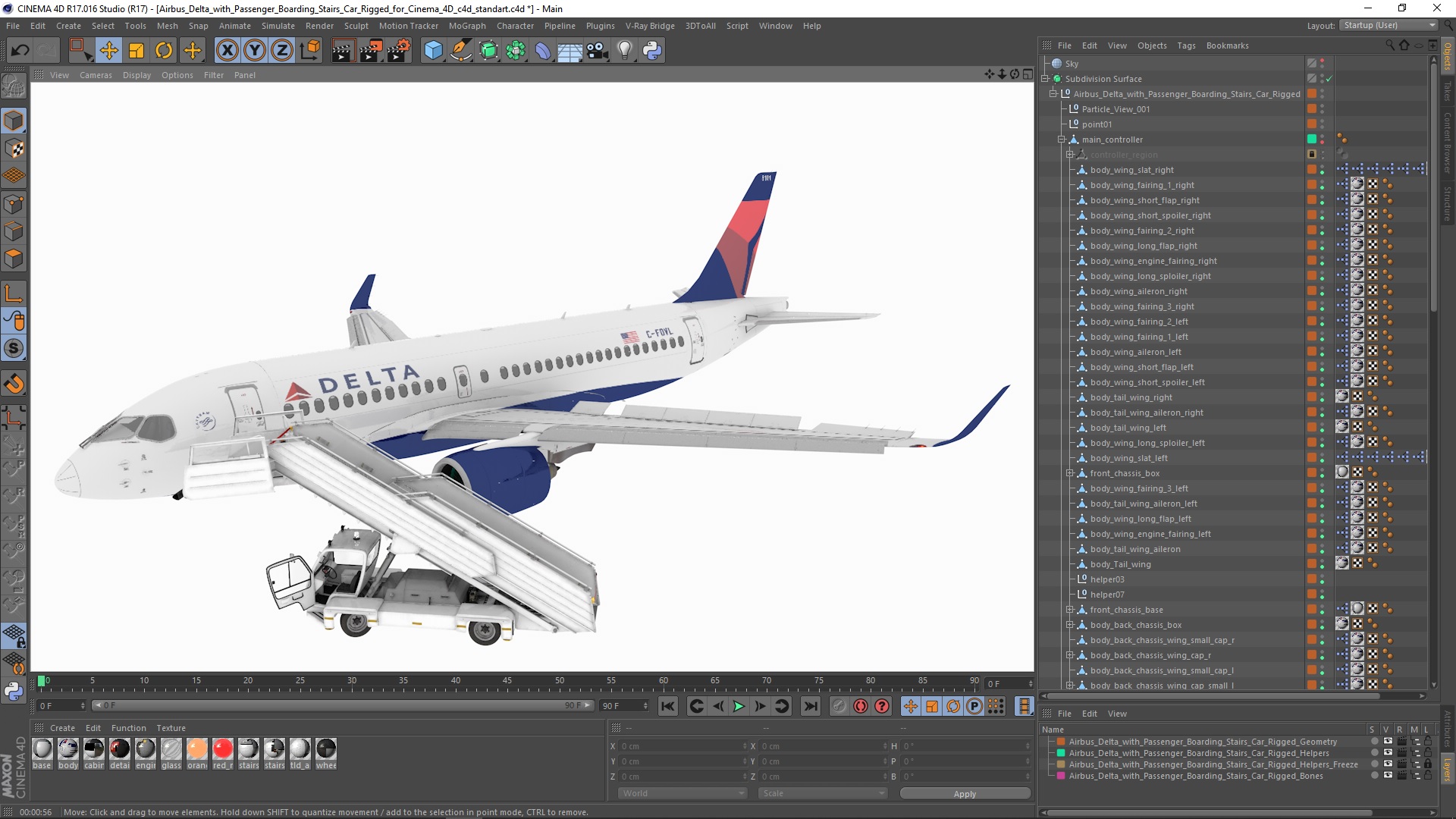Viewport: 1456px width, 819px height.
Task: Select the Particle_View_001 object
Action: pos(1116,109)
